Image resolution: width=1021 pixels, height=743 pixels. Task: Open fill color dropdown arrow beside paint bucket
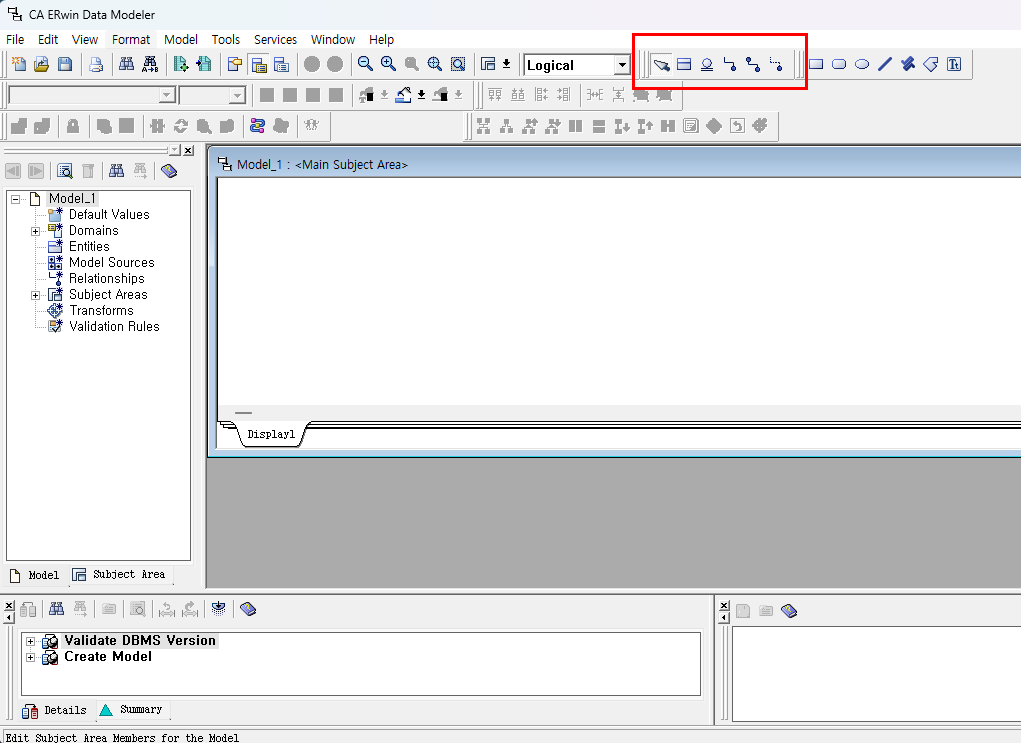click(421, 95)
